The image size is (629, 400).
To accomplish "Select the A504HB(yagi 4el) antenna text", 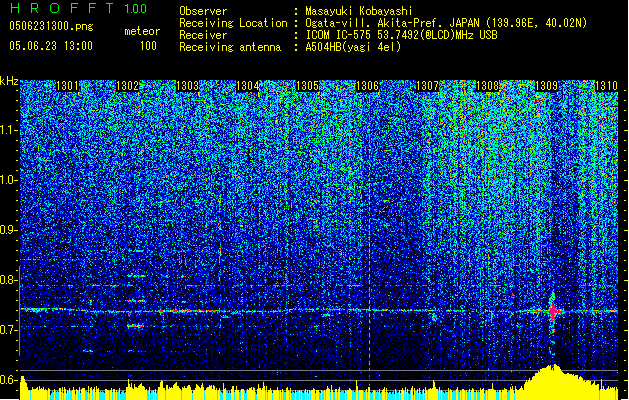I will [353, 47].
